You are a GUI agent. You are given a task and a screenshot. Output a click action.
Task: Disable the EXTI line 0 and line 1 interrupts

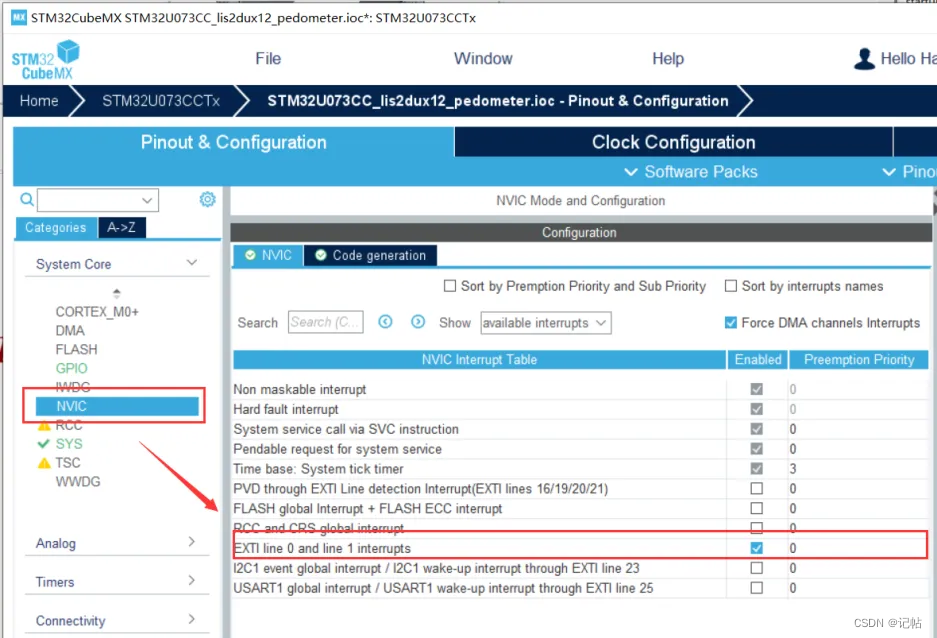click(757, 548)
